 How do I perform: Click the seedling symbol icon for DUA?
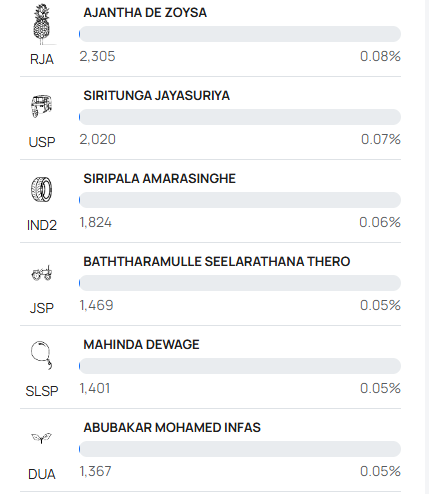[41, 438]
